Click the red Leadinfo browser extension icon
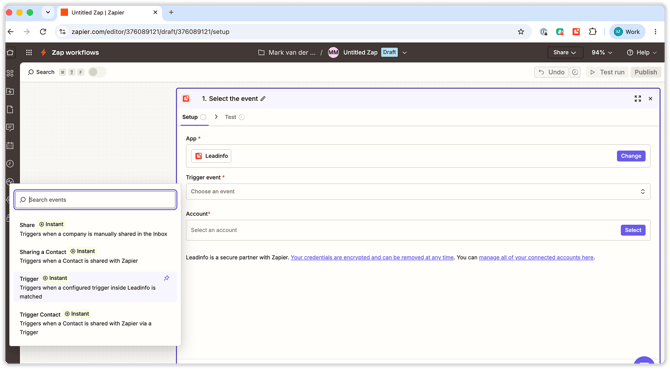This screenshot has width=670, height=369. [576, 32]
